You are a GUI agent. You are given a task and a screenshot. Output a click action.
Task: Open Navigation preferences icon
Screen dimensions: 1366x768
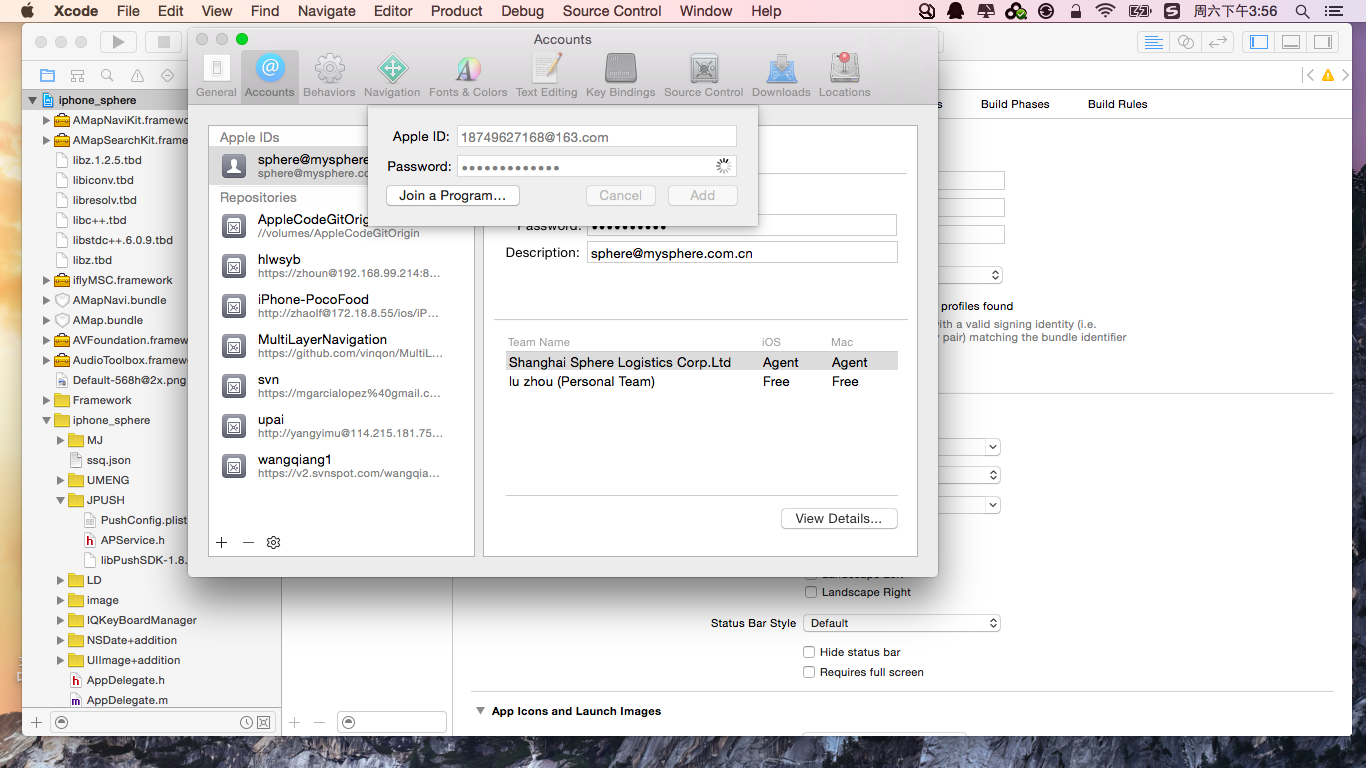point(392,76)
